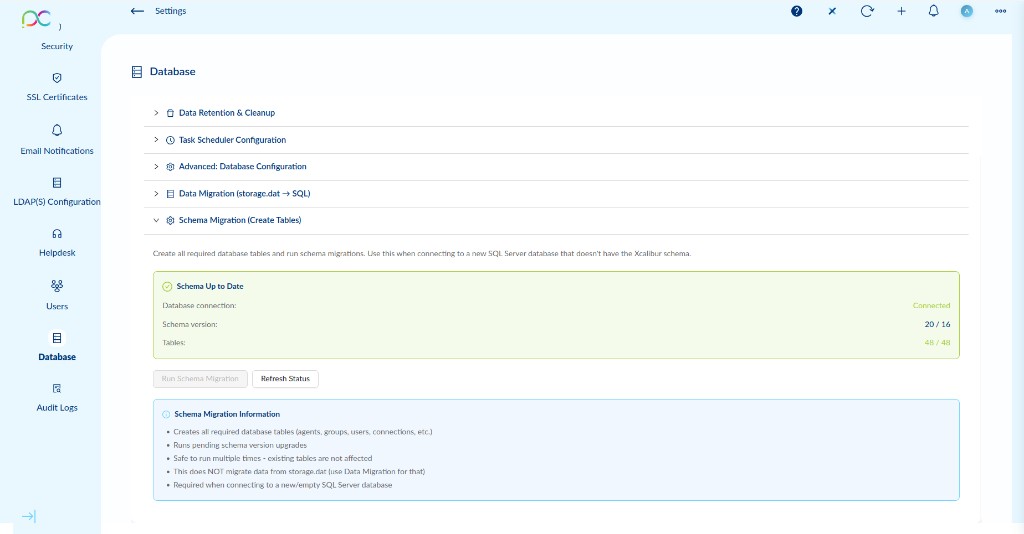Go to Helpdesk label

coord(57,253)
